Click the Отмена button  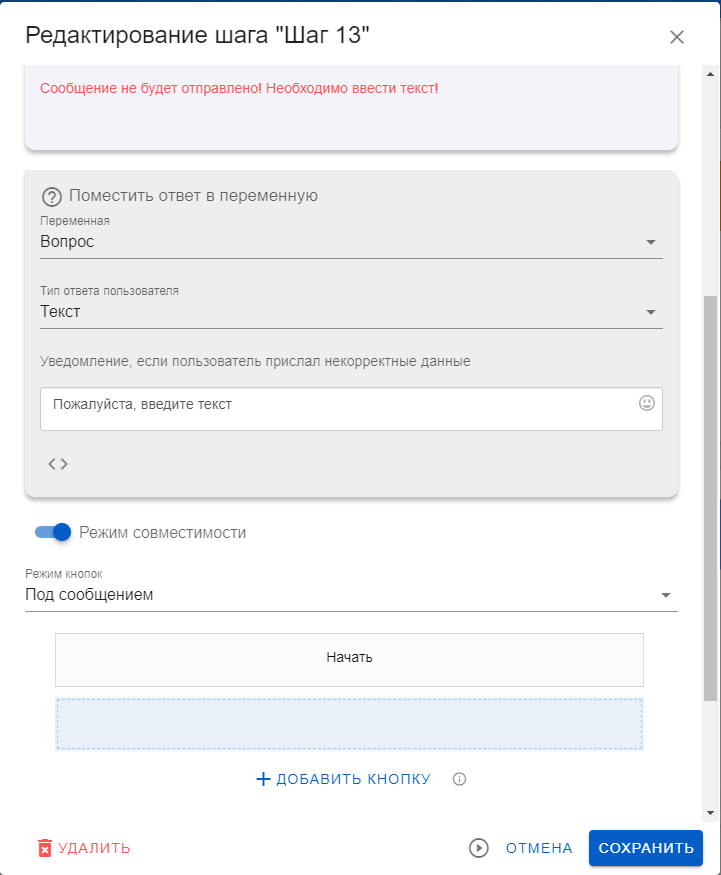point(539,848)
